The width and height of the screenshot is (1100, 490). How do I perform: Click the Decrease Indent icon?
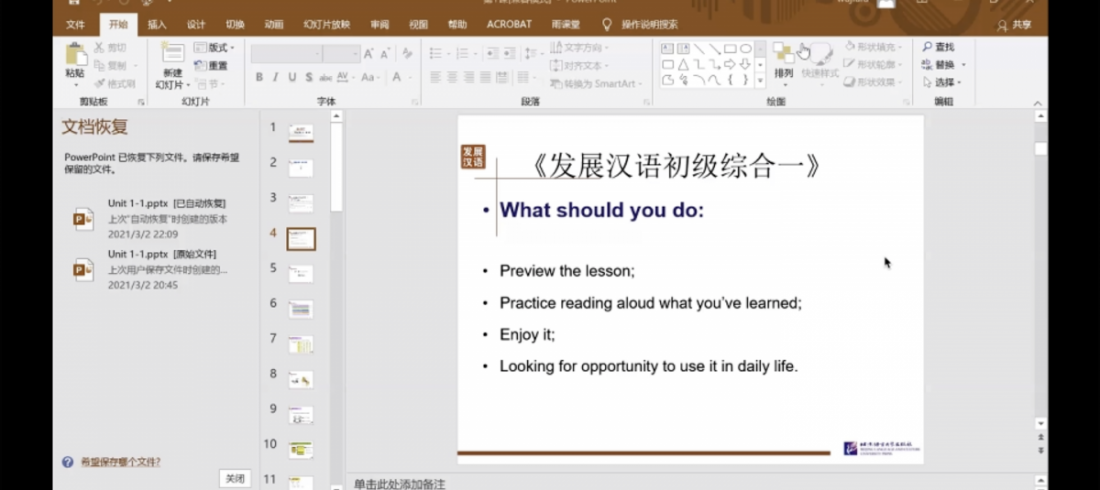click(x=491, y=53)
